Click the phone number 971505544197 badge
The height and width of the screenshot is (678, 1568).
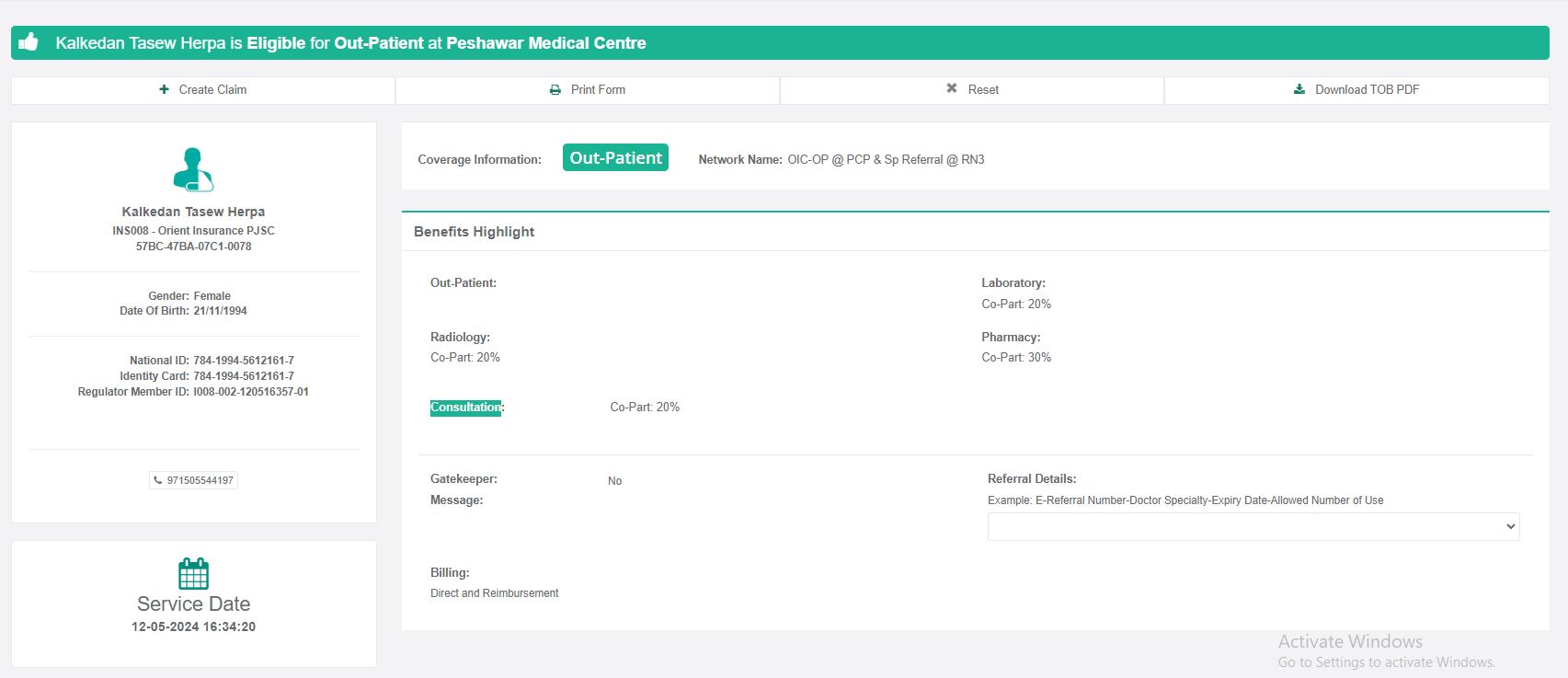tap(200, 480)
